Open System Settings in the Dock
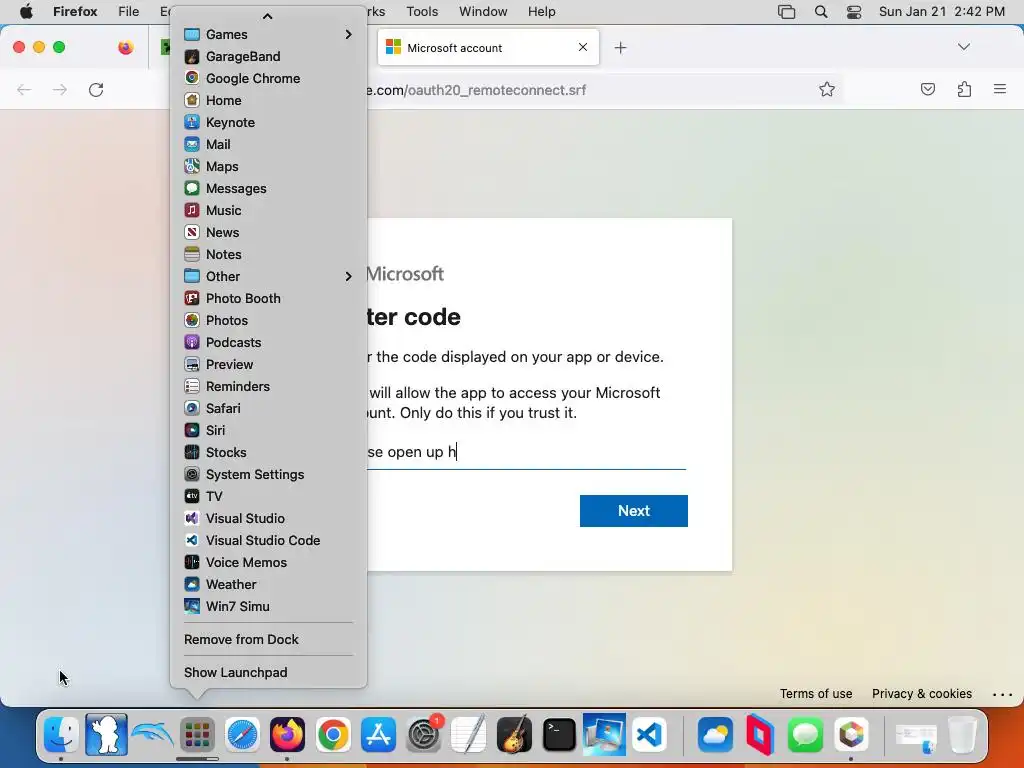 pos(423,735)
